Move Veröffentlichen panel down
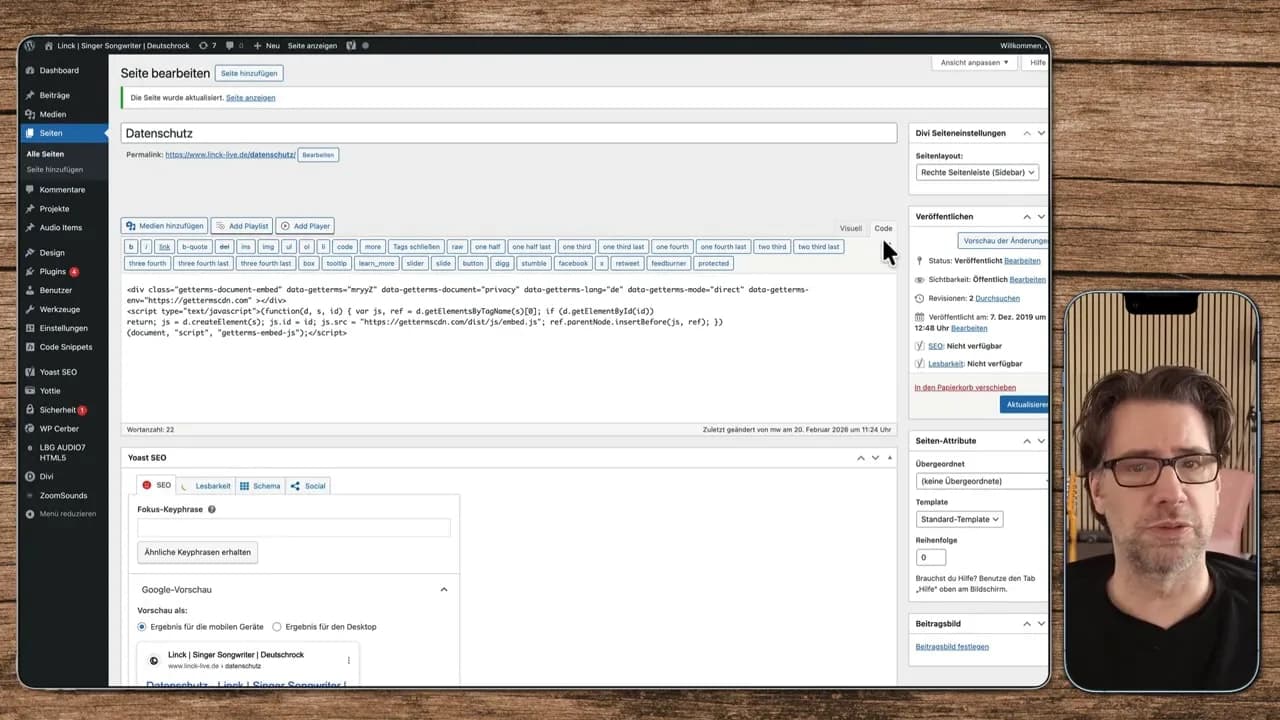 tap(1041, 216)
